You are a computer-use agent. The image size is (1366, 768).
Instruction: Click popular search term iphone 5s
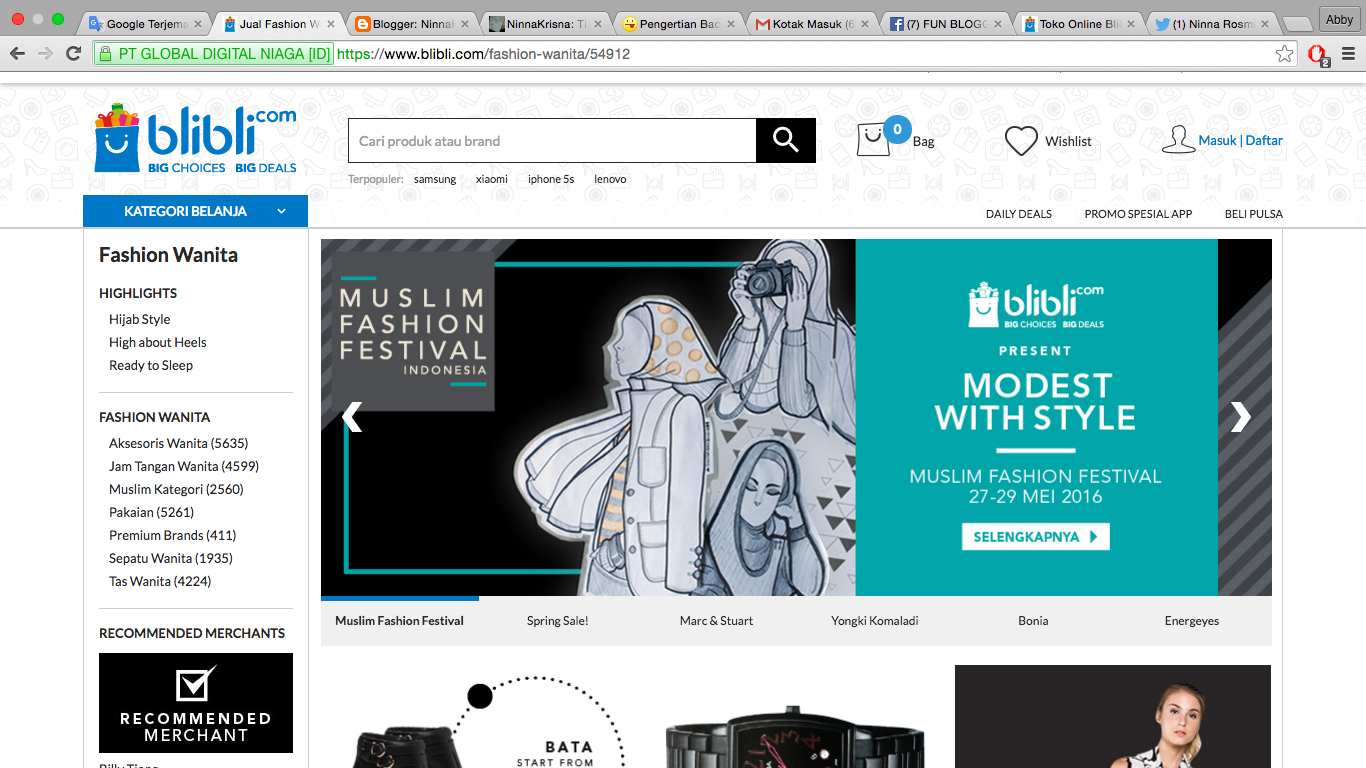pyautogui.click(x=551, y=180)
